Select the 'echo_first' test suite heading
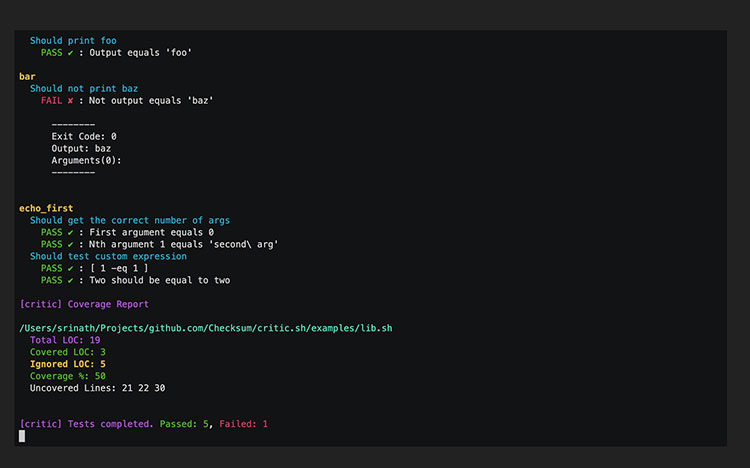750x468 pixels. 46,208
